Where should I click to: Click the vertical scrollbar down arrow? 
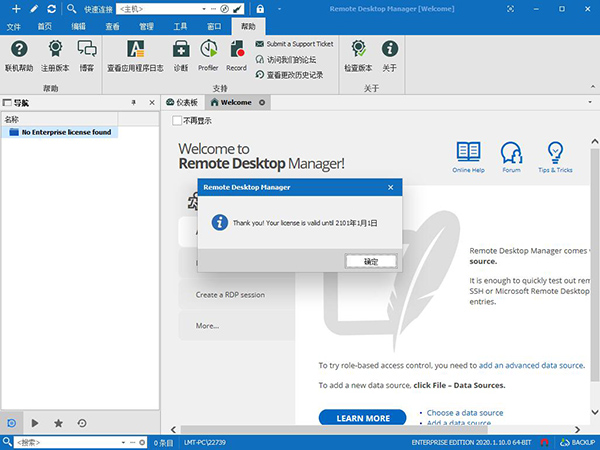[595, 412]
